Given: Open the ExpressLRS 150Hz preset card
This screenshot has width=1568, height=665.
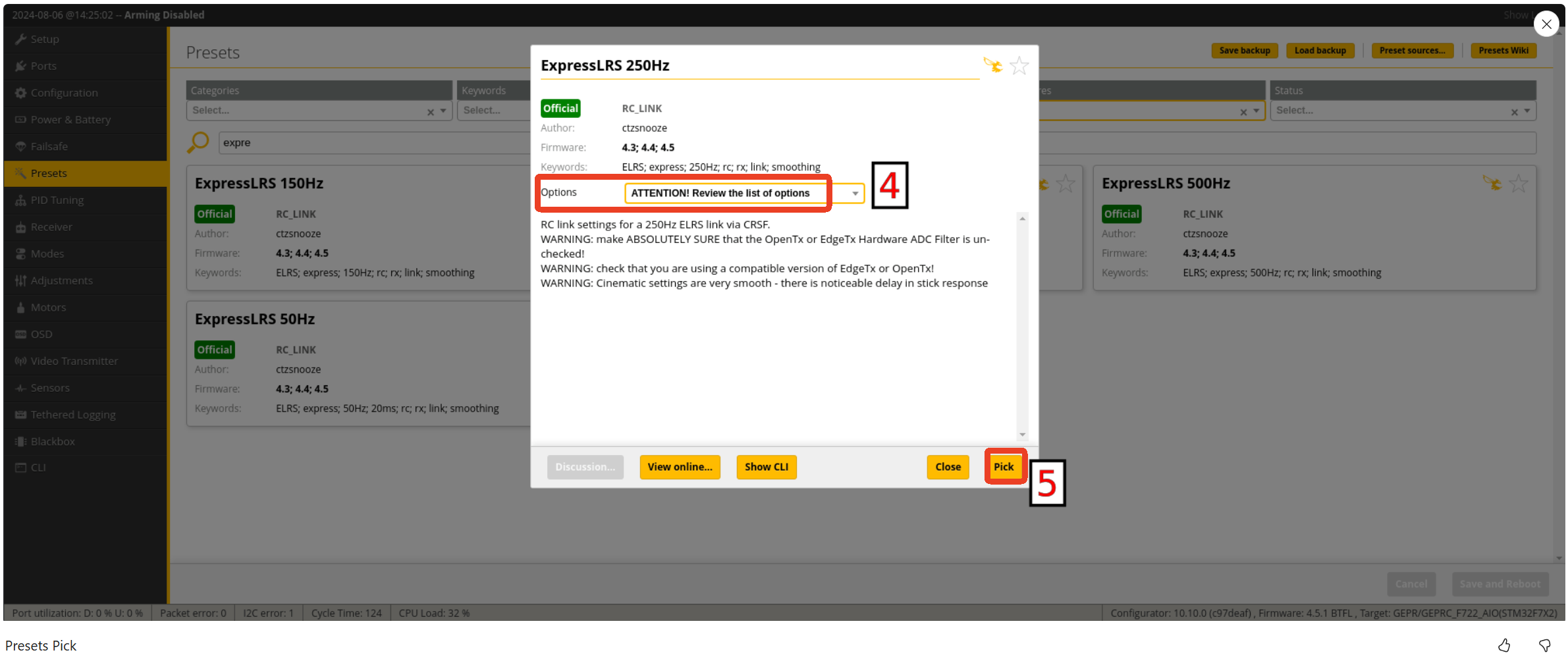Looking at the screenshot, I should [x=359, y=228].
